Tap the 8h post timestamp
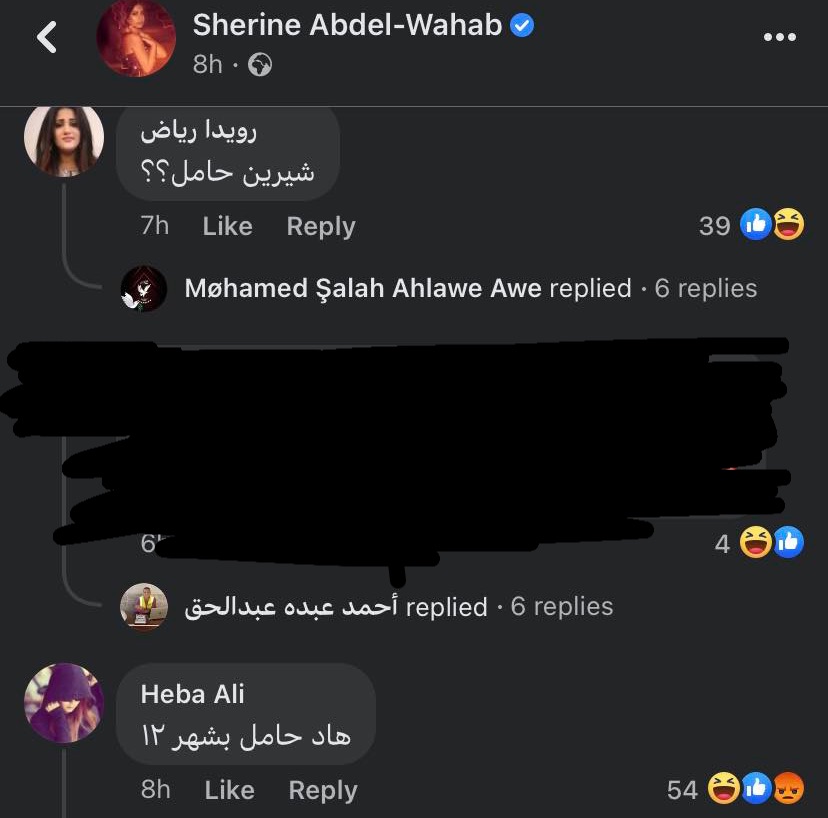The height and width of the screenshot is (818, 828). (x=208, y=64)
